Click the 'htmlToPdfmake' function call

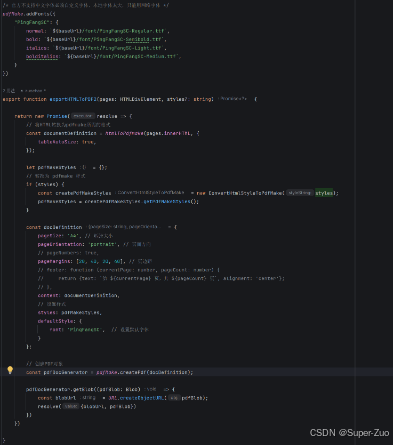(x=124, y=133)
